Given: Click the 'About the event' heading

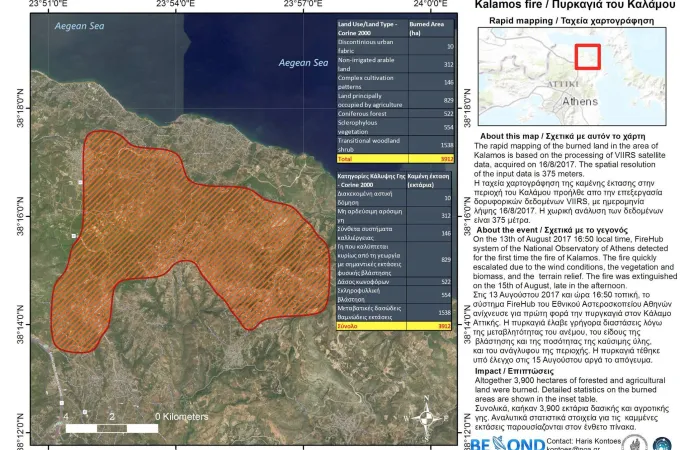Looking at the screenshot, I should click(552, 230).
